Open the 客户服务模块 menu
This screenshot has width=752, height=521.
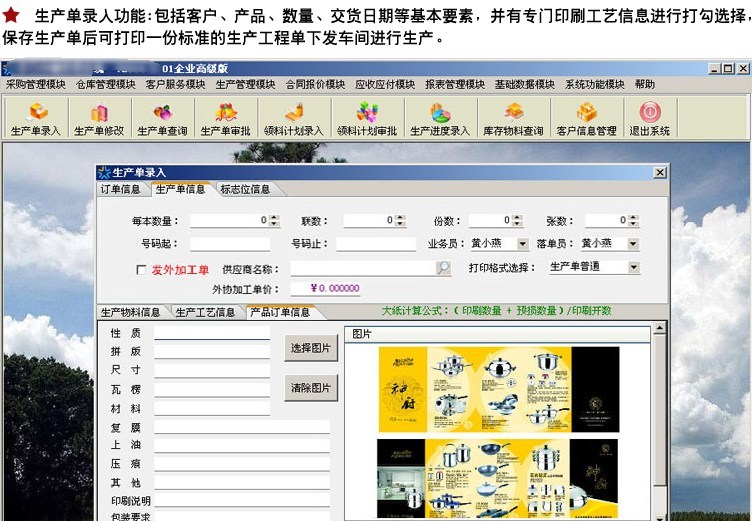(176, 84)
